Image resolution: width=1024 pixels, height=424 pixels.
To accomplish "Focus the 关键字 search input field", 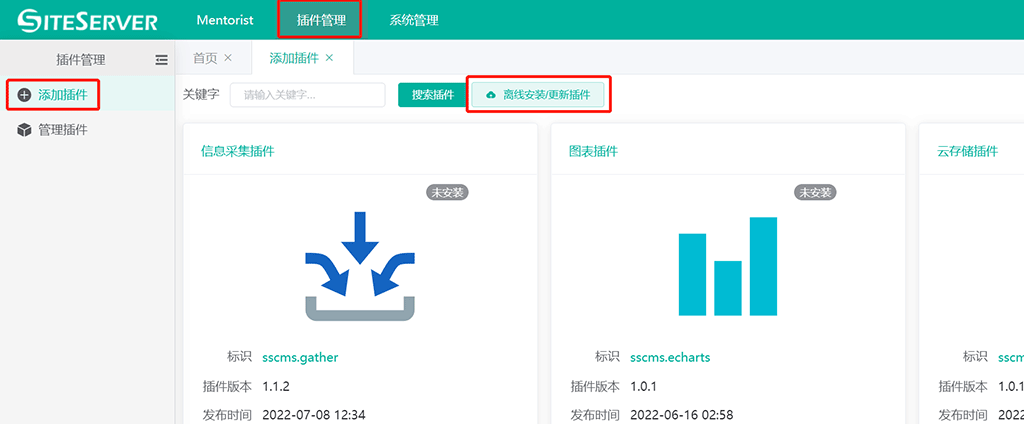I will [307, 95].
